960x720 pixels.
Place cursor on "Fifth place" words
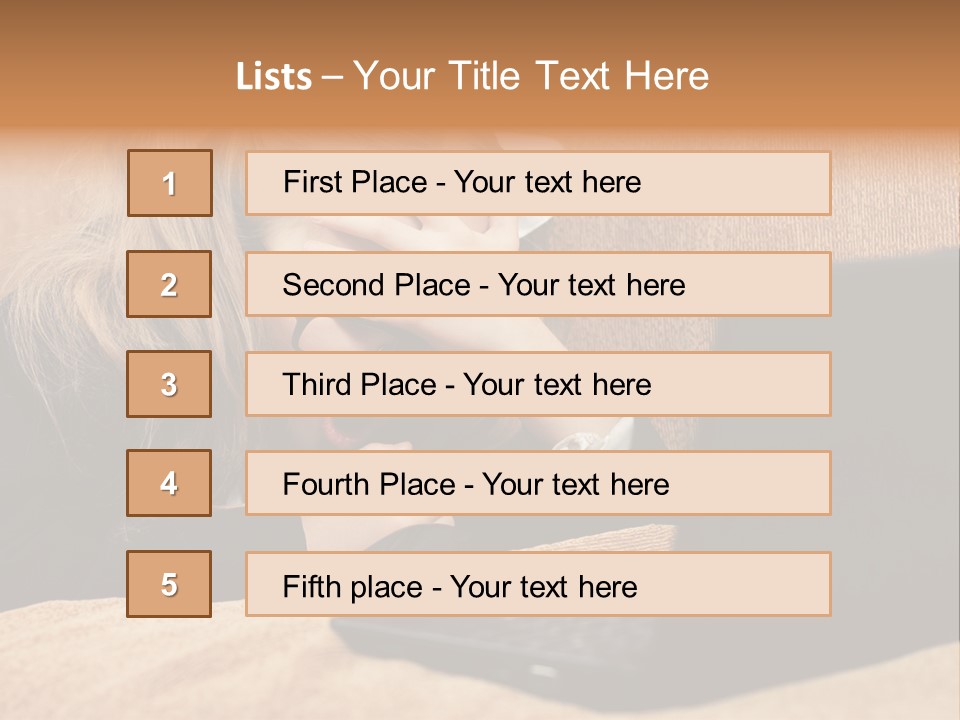(352, 586)
